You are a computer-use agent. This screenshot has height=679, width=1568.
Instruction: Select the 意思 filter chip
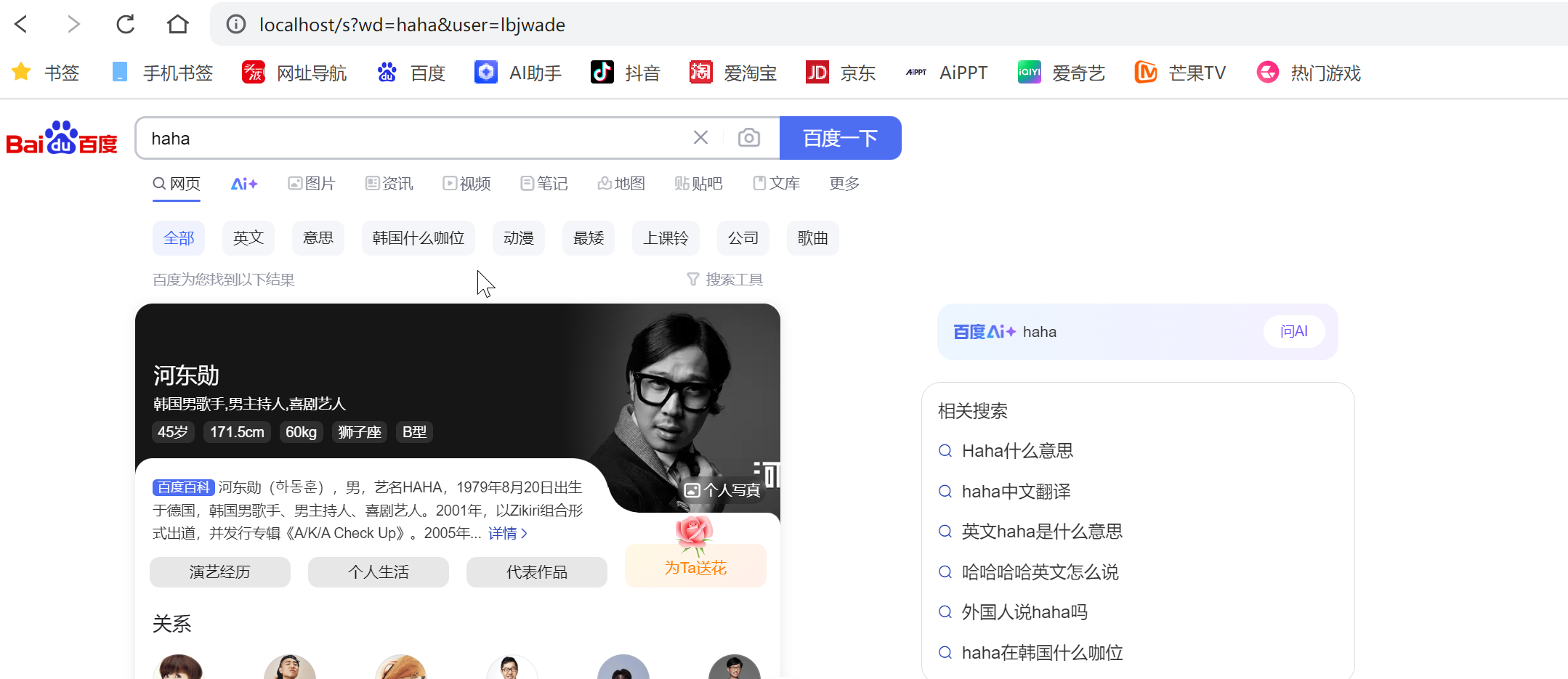pyautogui.click(x=318, y=238)
